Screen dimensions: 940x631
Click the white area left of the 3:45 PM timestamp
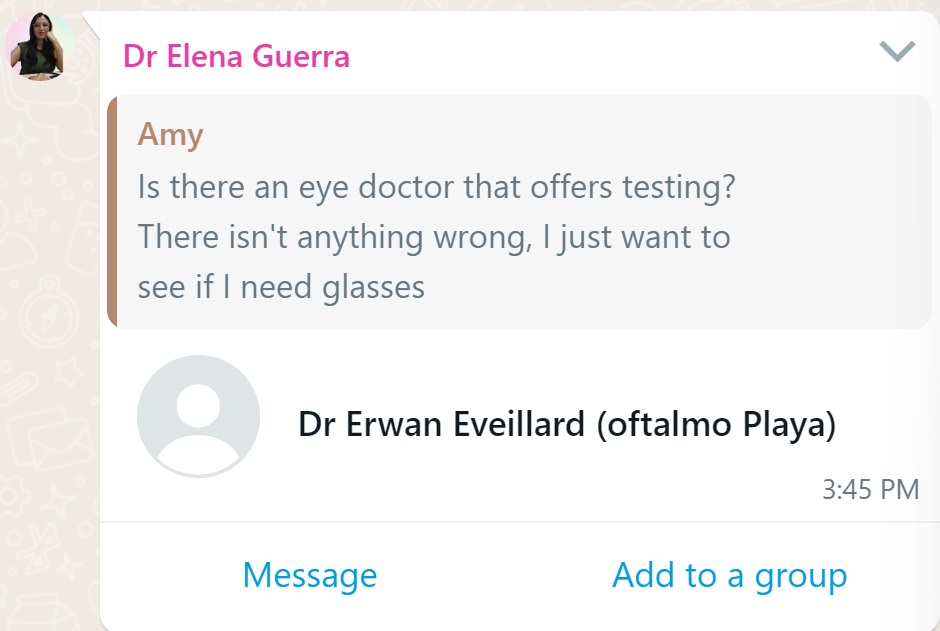[x=500, y=490]
